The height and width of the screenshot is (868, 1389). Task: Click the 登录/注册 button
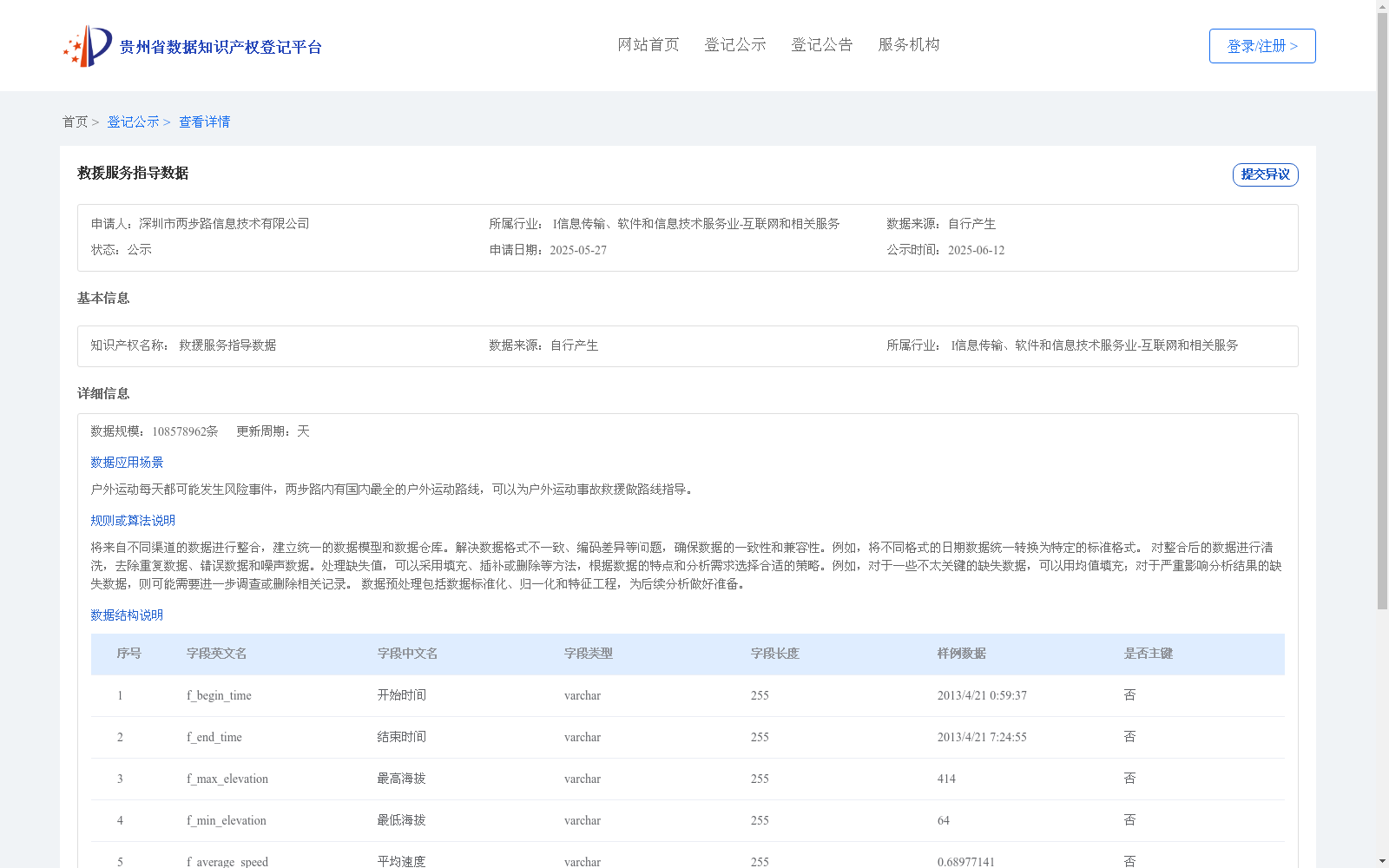pyautogui.click(x=1262, y=46)
